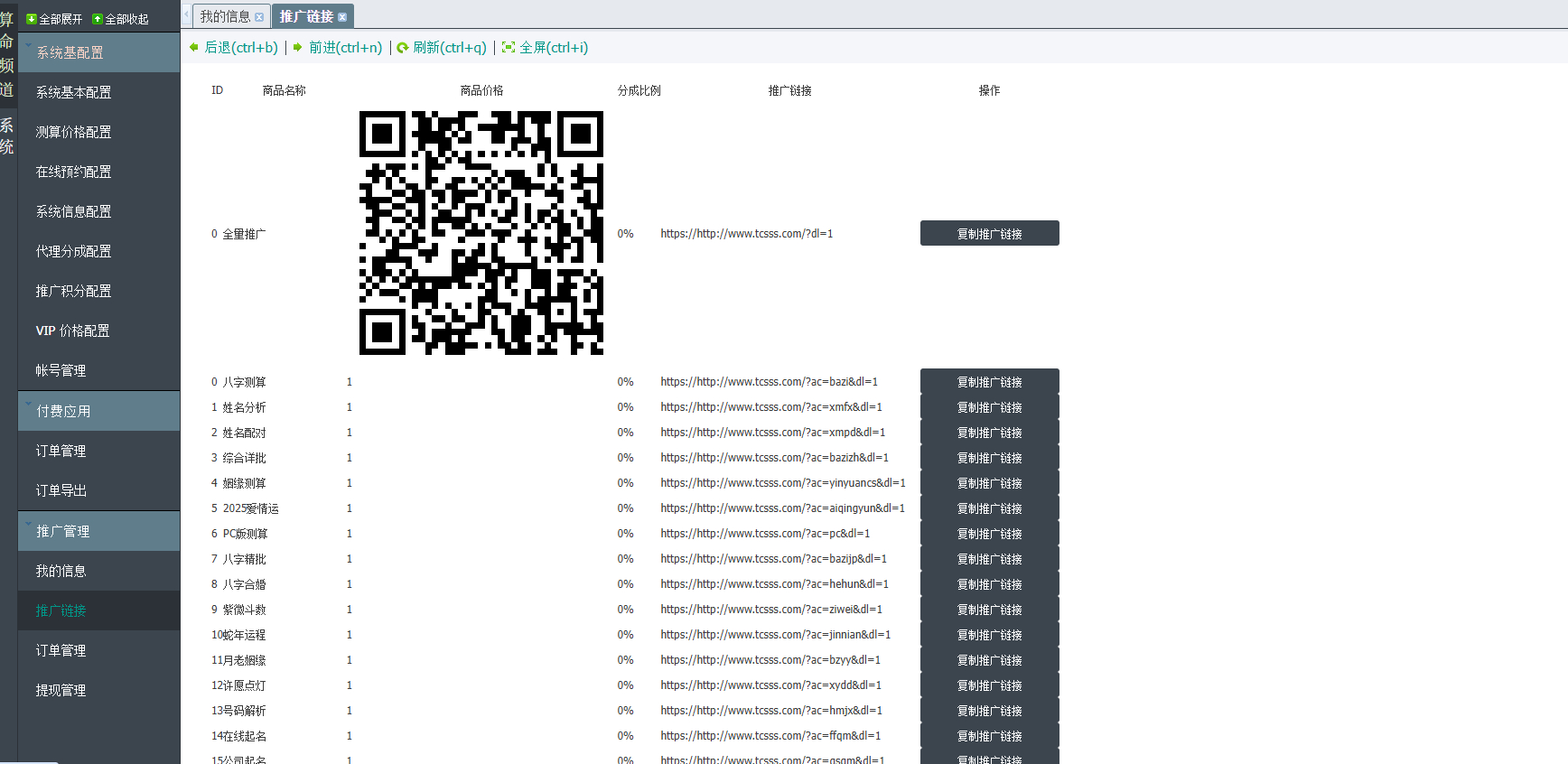Screen dimensions: 1568x764
Task: Click the tab scroll-left arrow before 我的信息
Action: 186,15
